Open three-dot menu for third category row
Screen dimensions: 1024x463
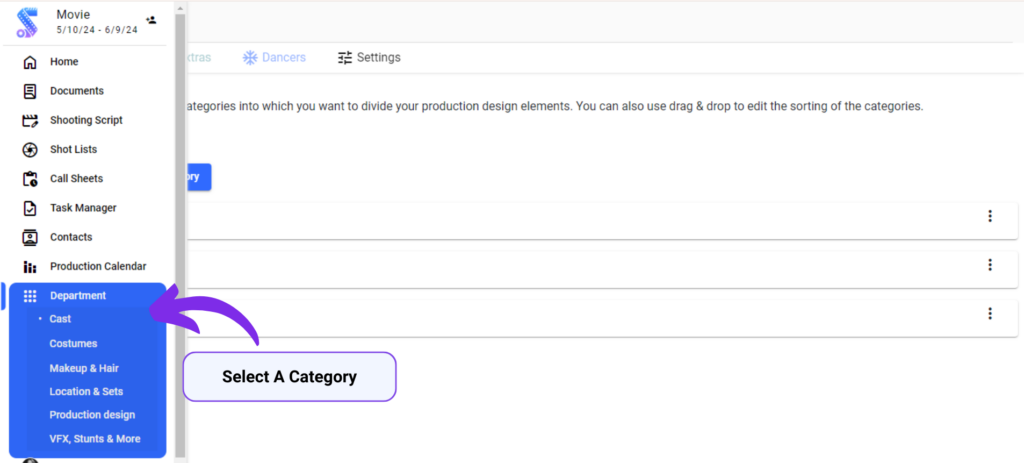click(990, 314)
